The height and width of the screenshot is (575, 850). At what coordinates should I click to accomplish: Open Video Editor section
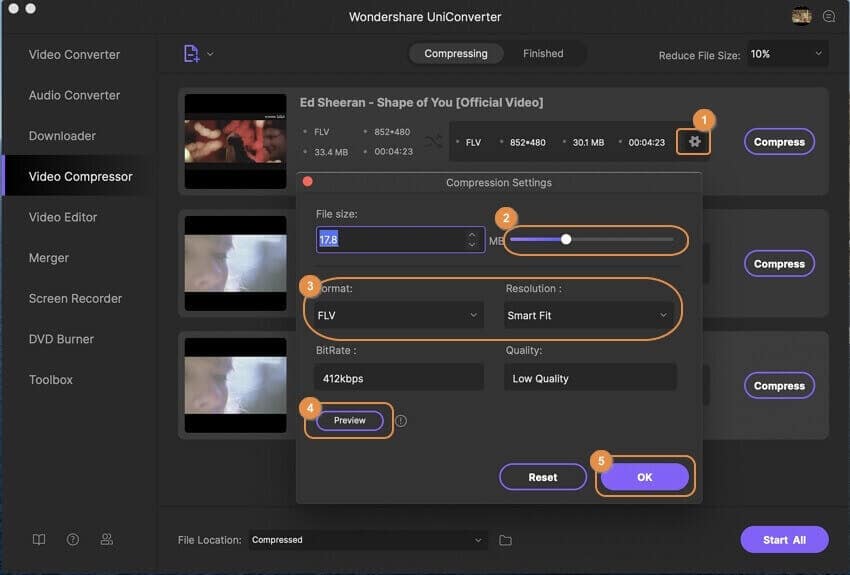(x=63, y=217)
